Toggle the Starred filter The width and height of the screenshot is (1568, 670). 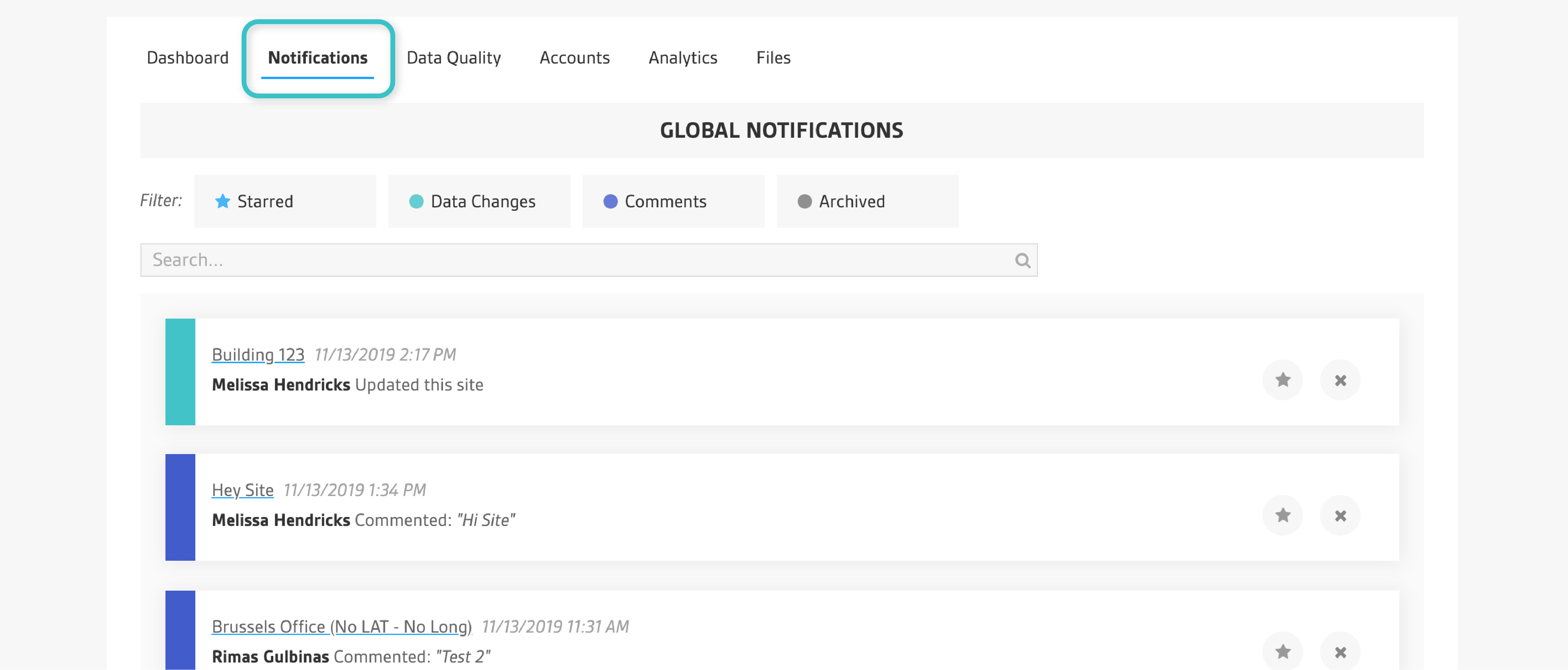(285, 201)
